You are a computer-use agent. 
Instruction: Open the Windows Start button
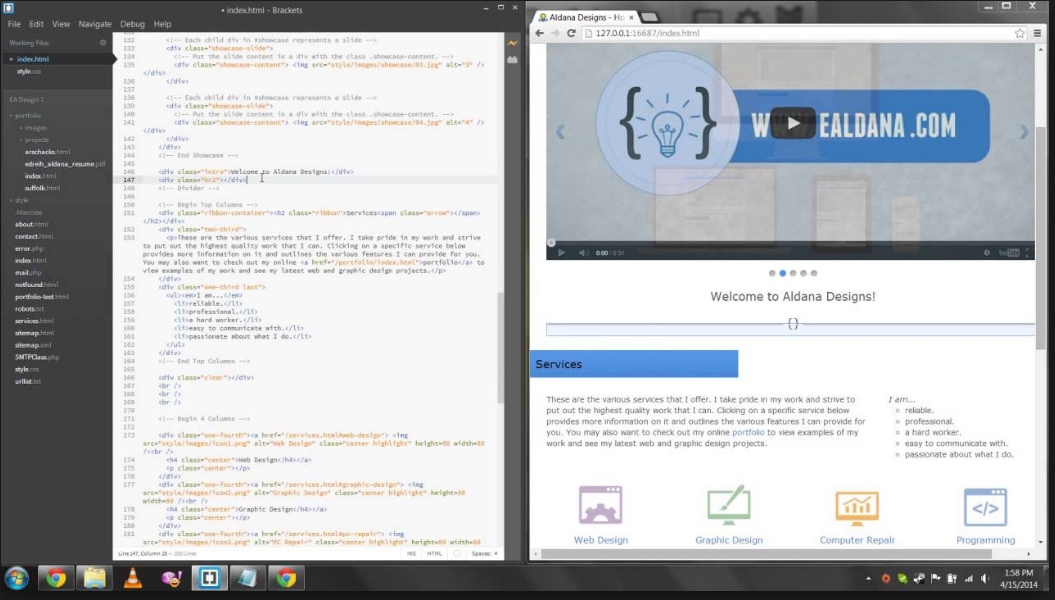[16, 578]
